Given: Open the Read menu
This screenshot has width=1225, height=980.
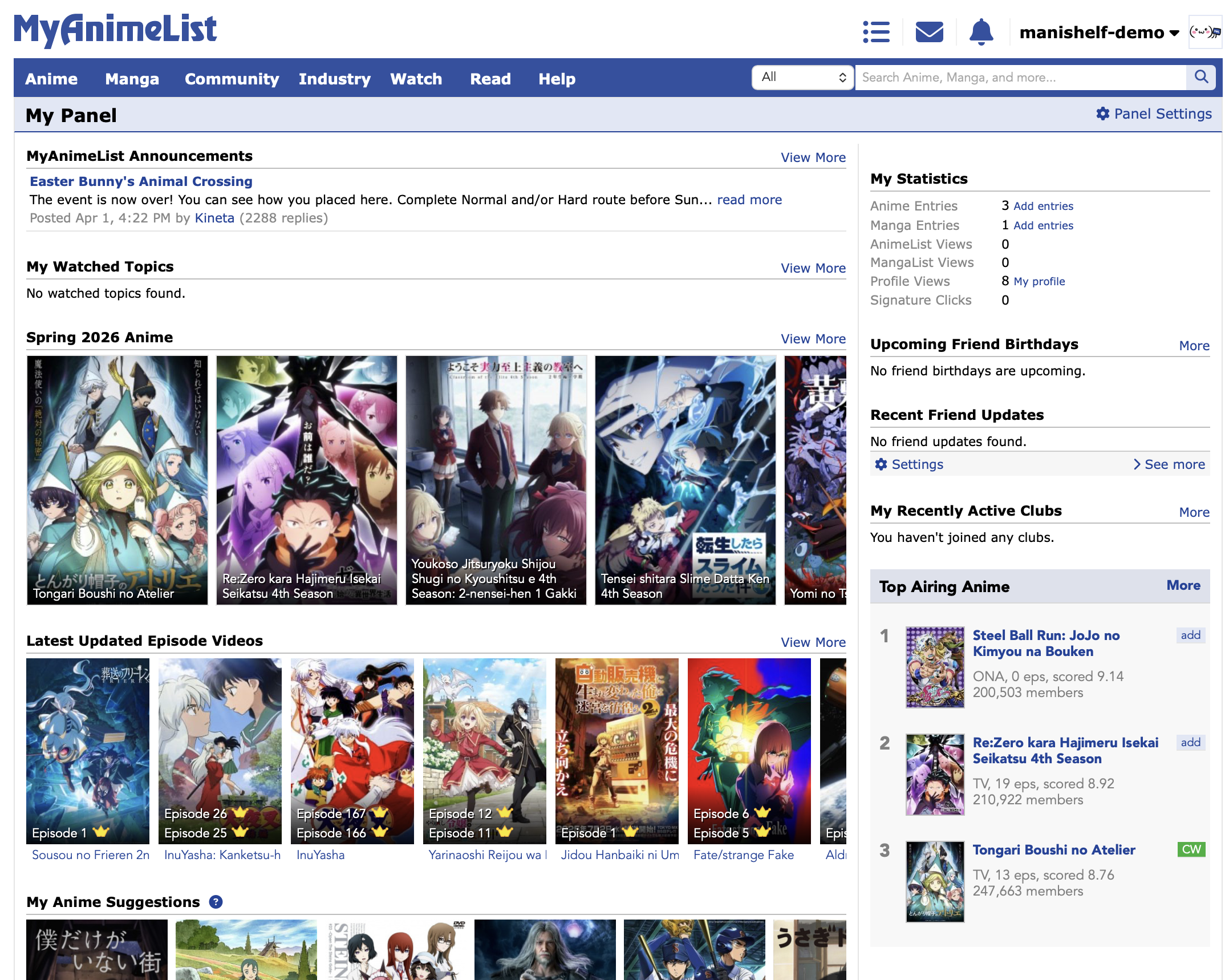Looking at the screenshot, I should 490,79.
